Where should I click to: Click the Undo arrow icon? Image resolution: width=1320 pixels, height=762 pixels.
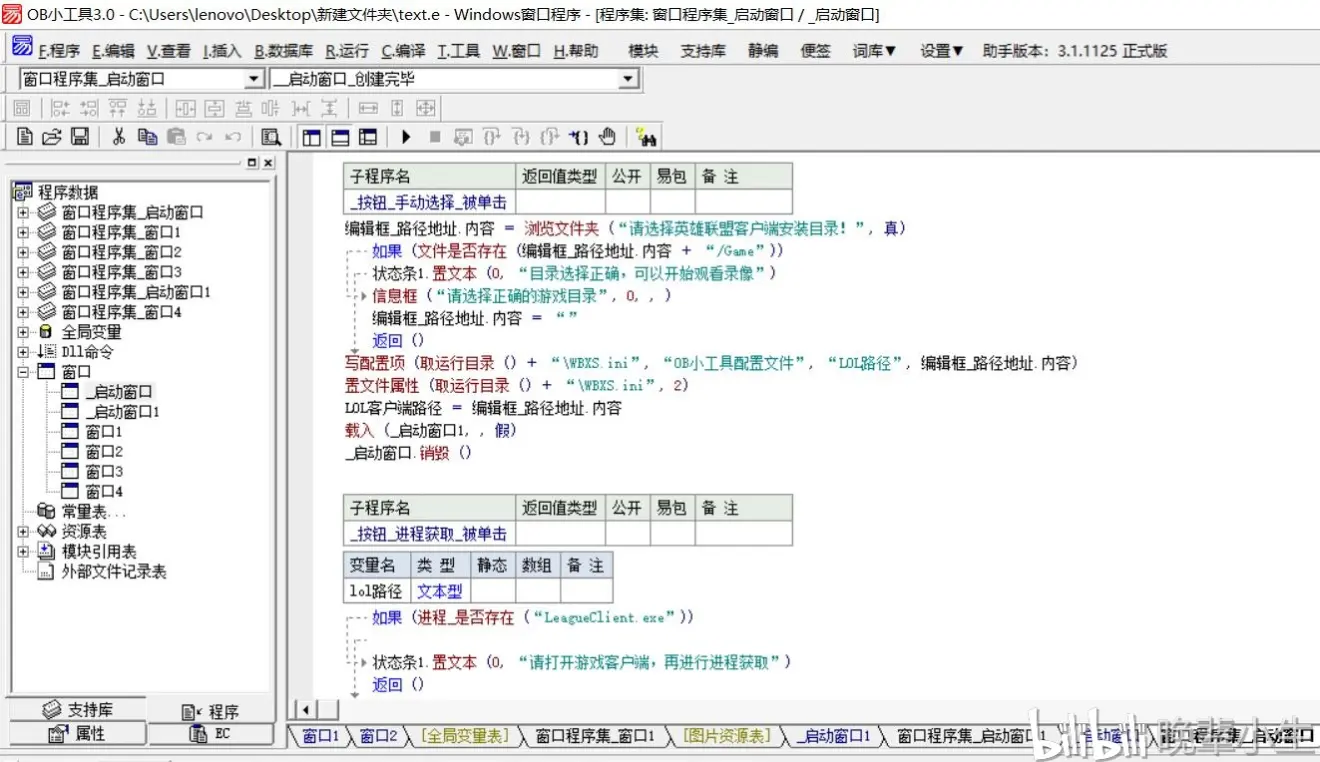[x=233, y=137]
